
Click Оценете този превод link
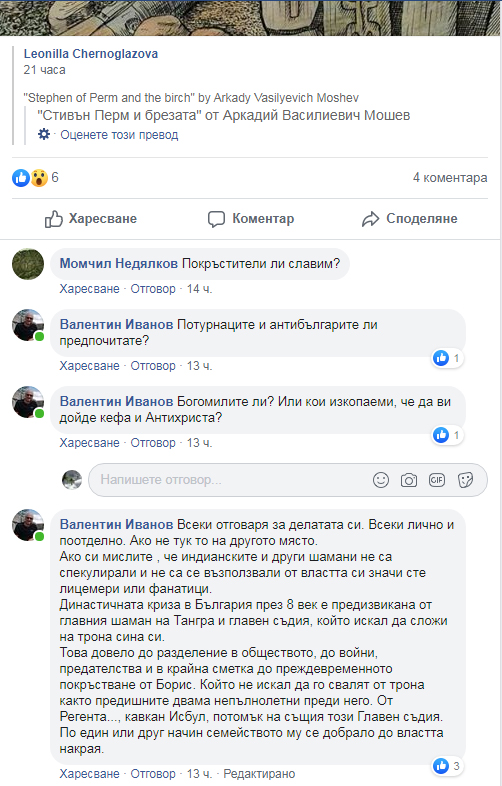tap(119, 135)
